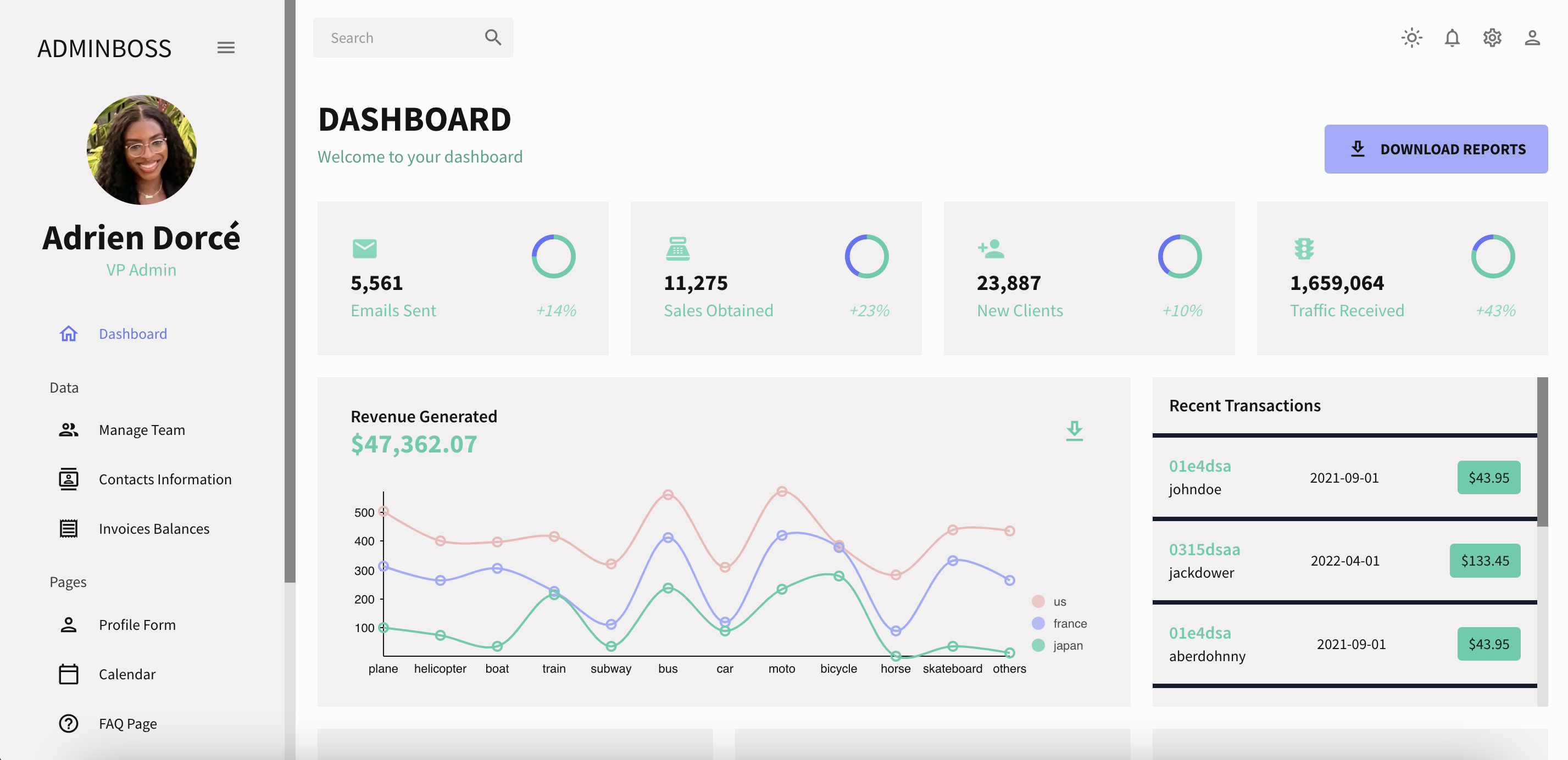Click the revenue total $47,362.07

click(x=413, y=444)
